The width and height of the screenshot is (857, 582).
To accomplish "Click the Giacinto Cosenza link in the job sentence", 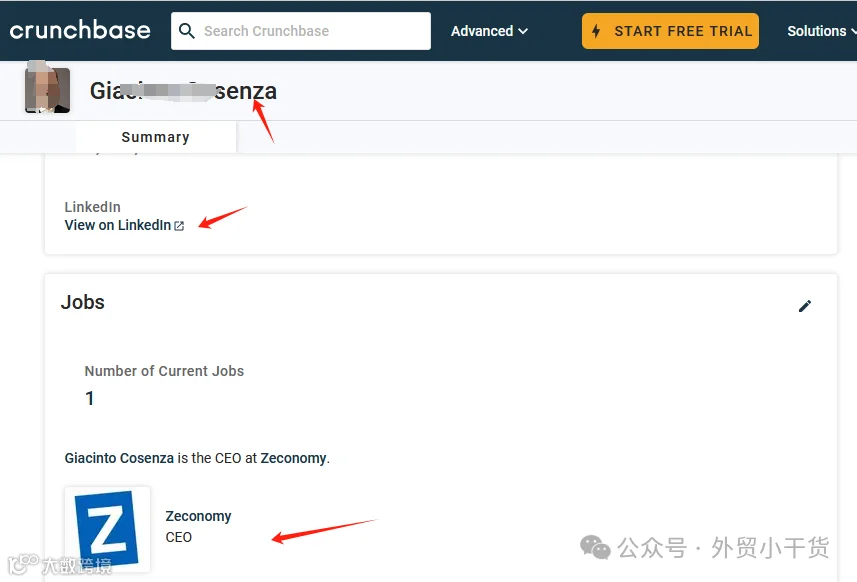I will coord(119,458).
